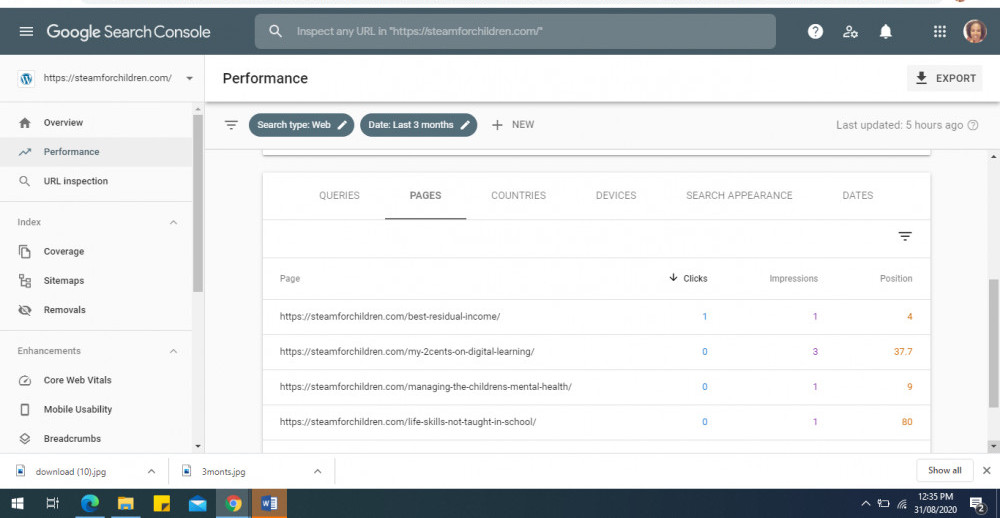Click the URL inspection magnifier icon

pyautogui.click(x=25, y=181)
